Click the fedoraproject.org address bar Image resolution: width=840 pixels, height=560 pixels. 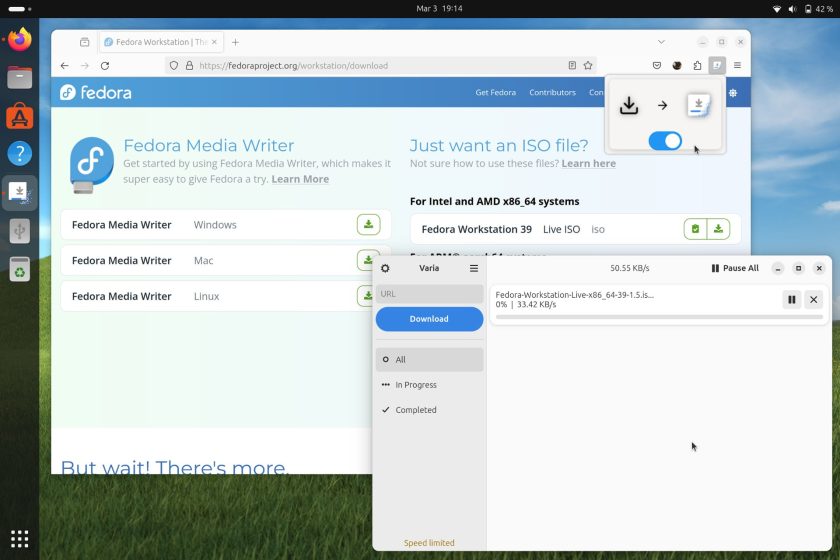[x=380, y=65]
